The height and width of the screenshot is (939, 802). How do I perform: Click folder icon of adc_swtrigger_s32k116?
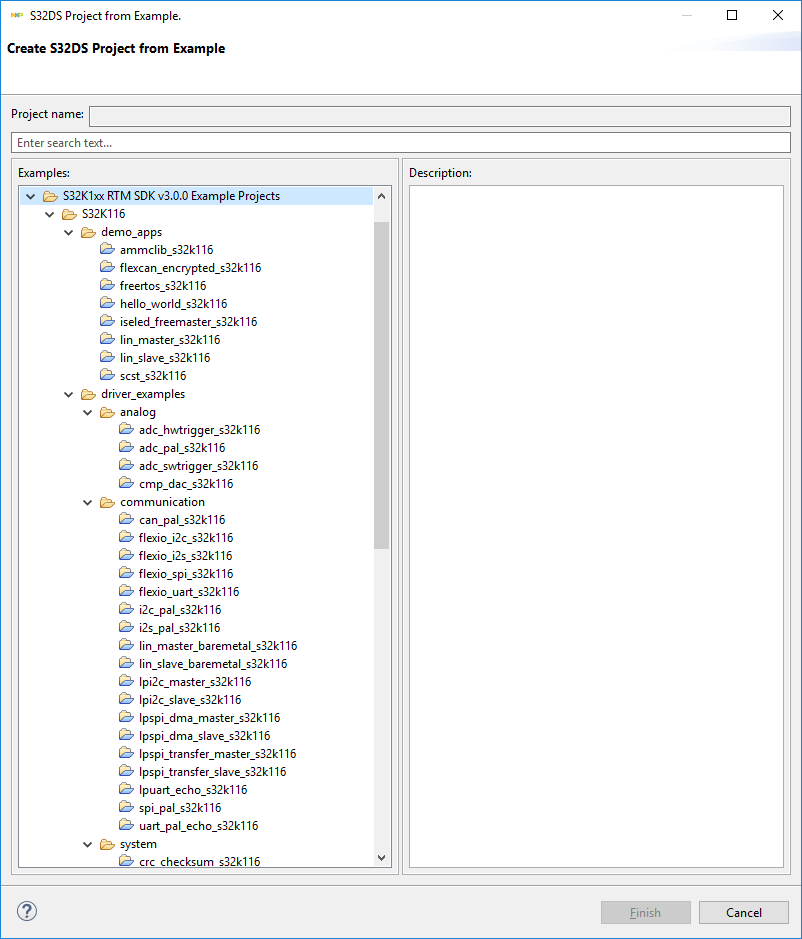126,465
